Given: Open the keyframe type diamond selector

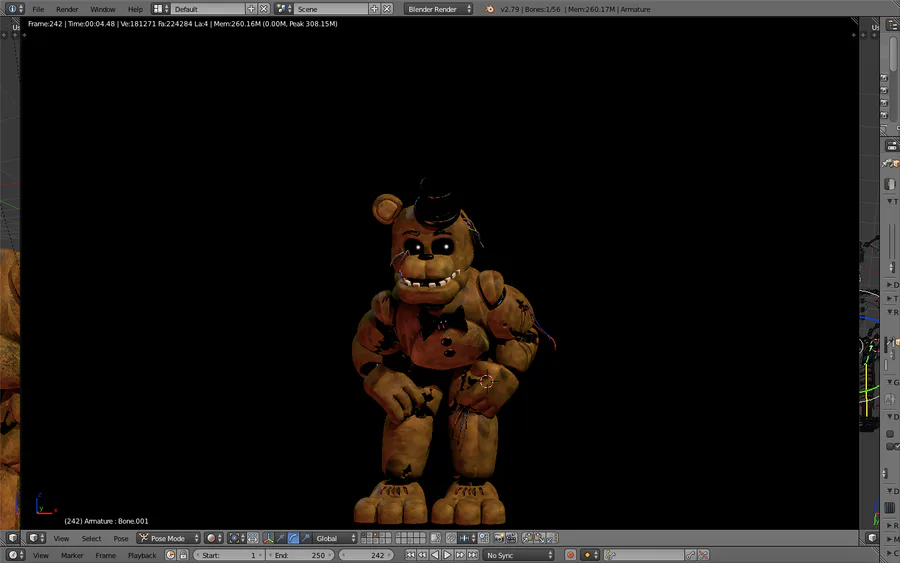Looking at the screenshot, I should click(590, 555).
